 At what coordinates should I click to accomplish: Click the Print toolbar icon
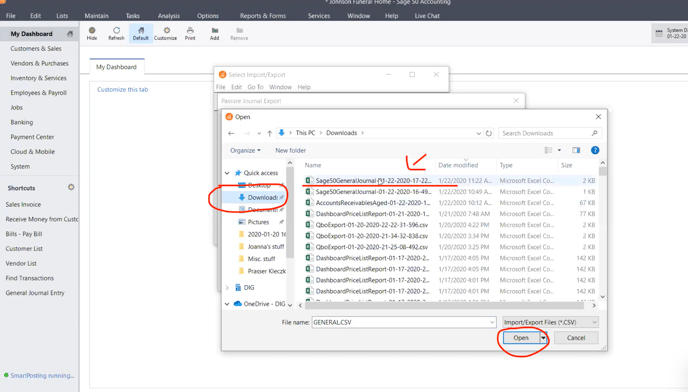pos(190,30)
